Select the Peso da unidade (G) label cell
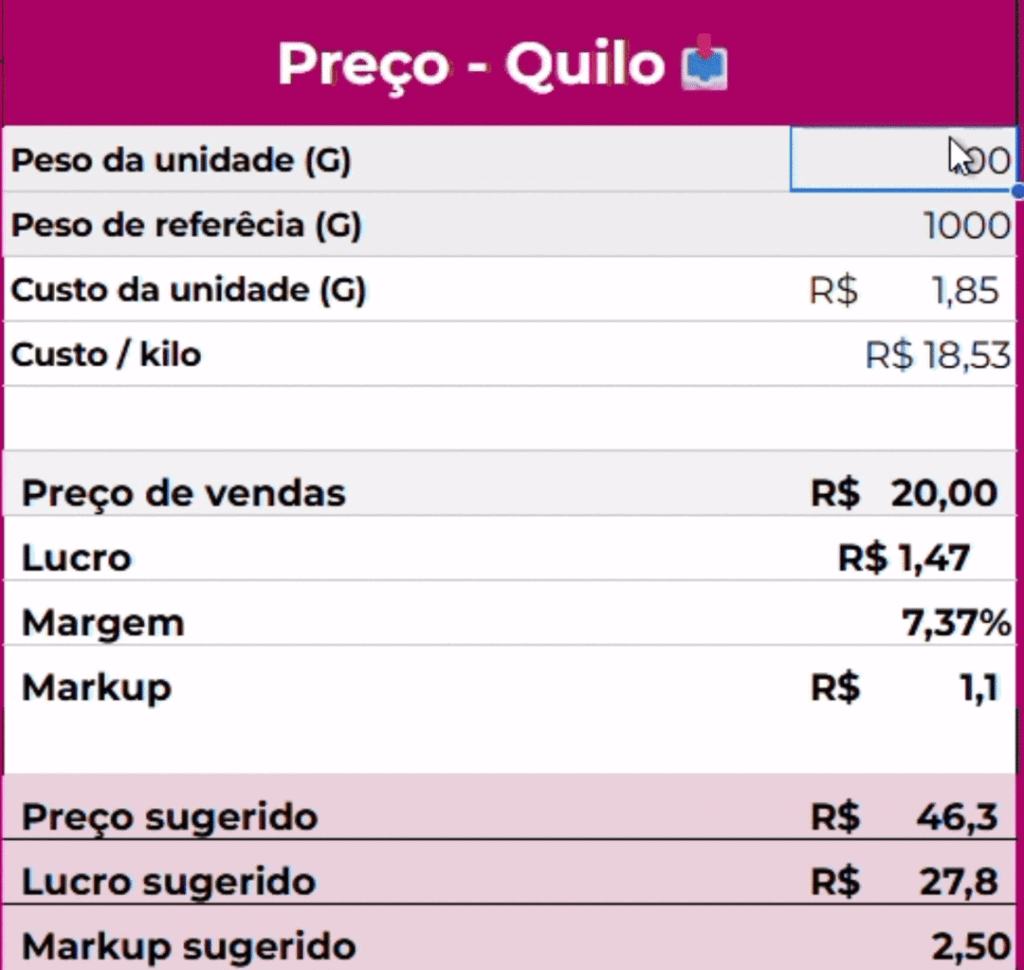The image size is (1024, 970). (x=181, y=160)
